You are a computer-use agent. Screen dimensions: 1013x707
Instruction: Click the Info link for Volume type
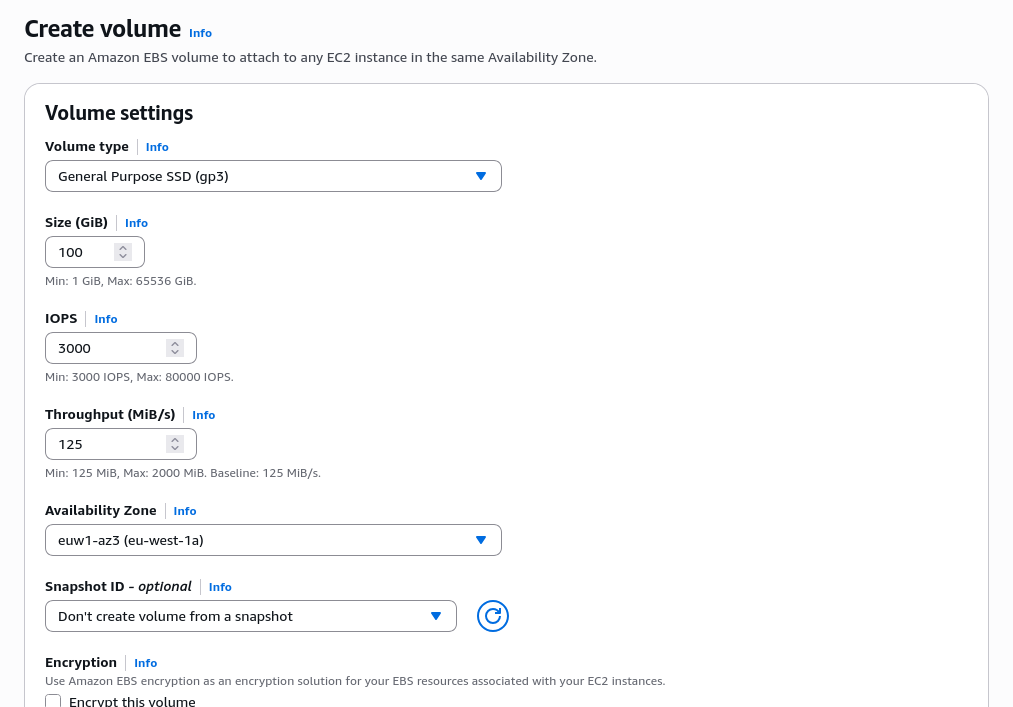coord(157,147)
